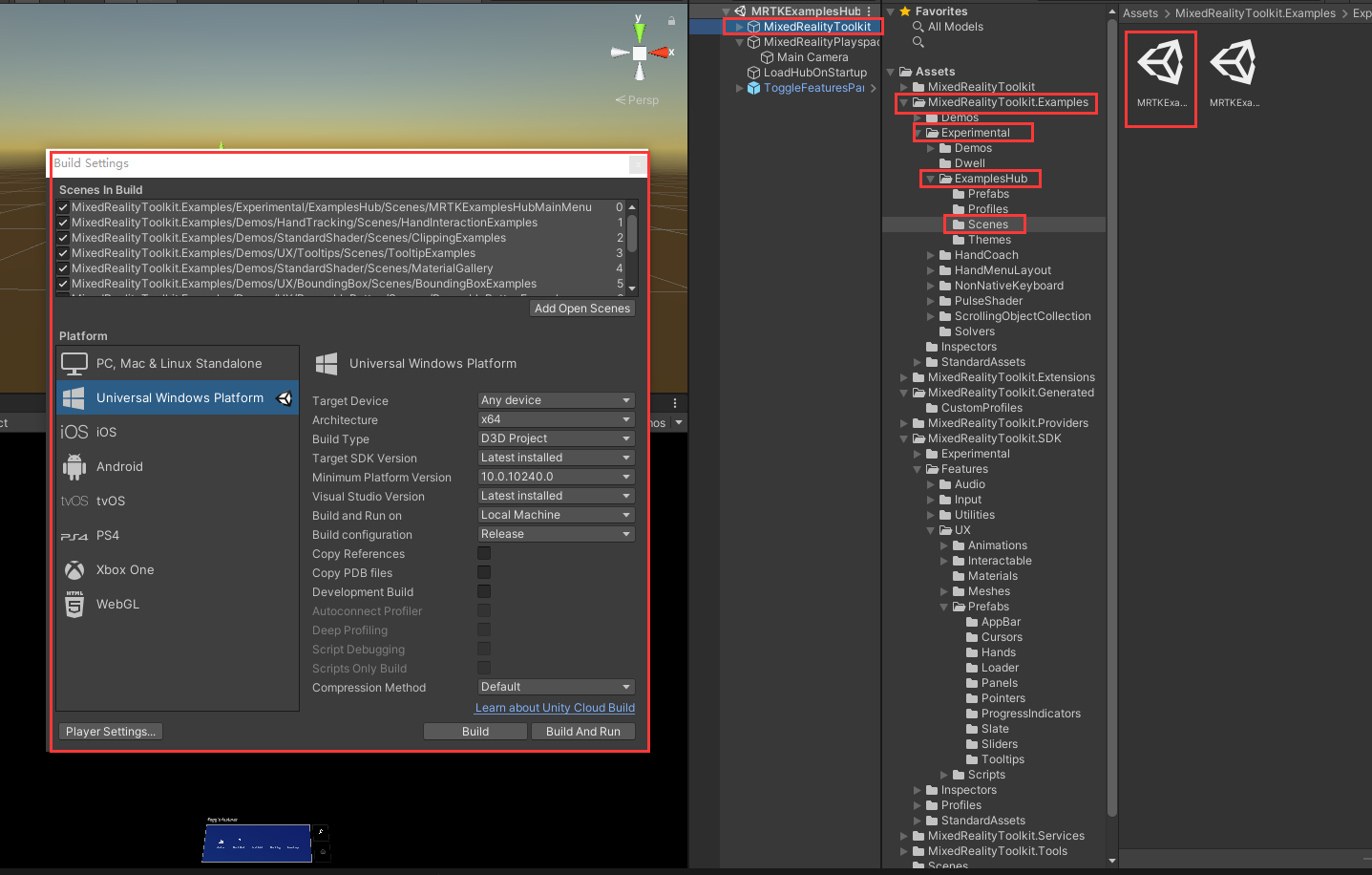Select the PS4 platform icon
This screenshot has width=1372, height=875.
[x=74, y=535]
